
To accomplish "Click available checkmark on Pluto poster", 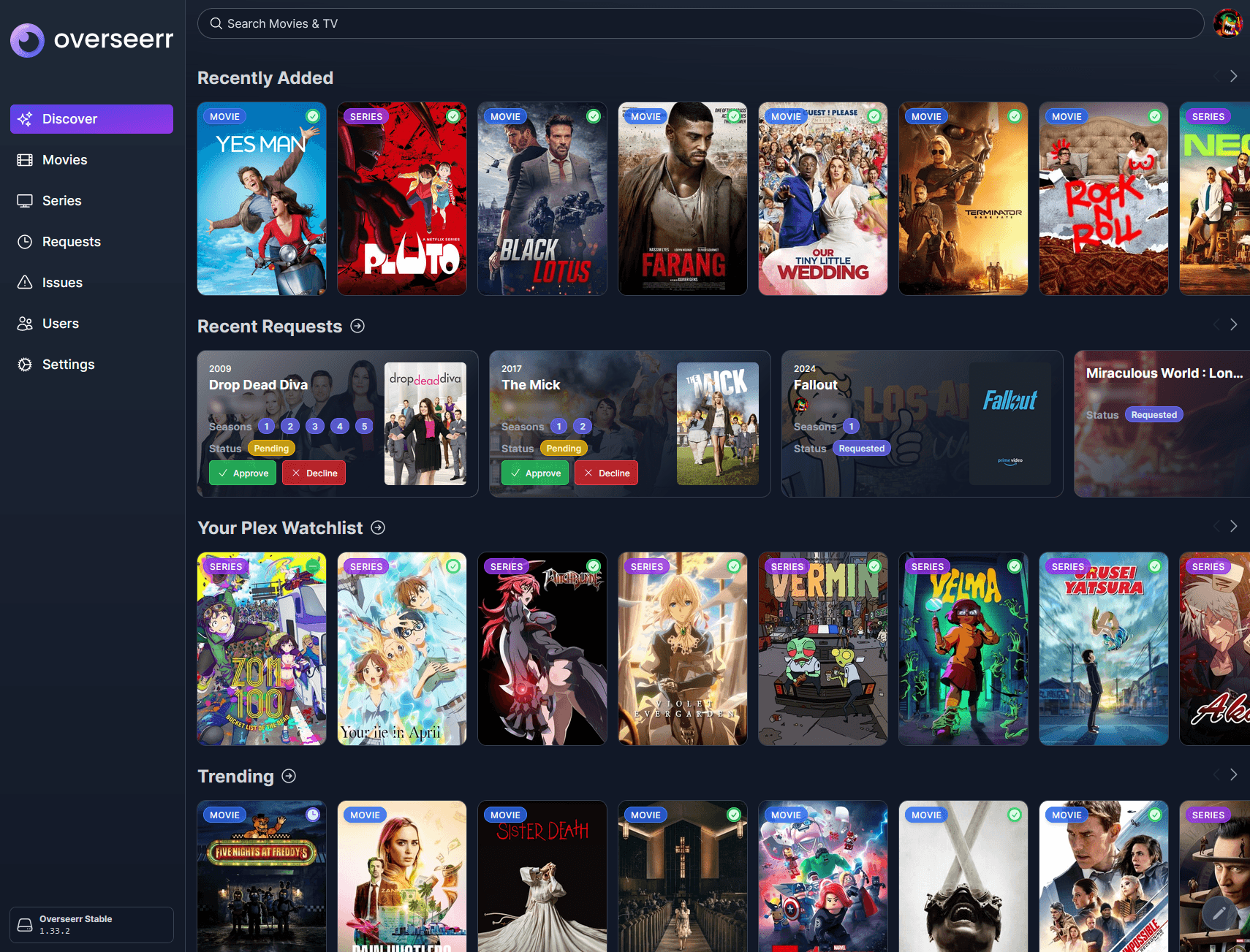I will [x=453, y=116].
